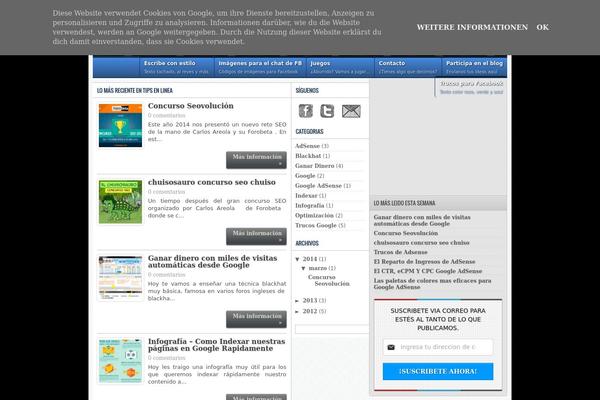600x400 pixels.
Task: Select the Google AdSense category
Action: 318,186
